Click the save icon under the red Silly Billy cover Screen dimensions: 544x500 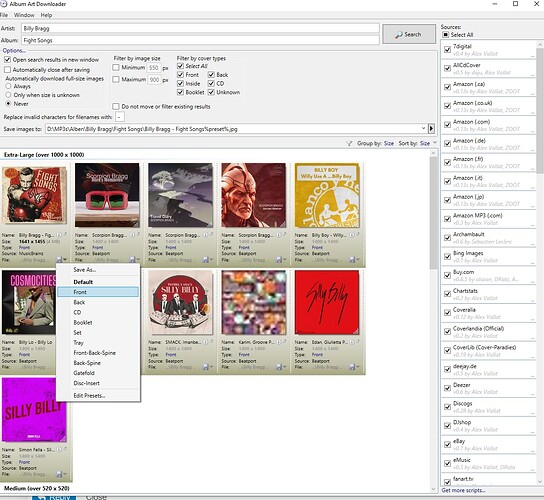(x=352, y=367)
